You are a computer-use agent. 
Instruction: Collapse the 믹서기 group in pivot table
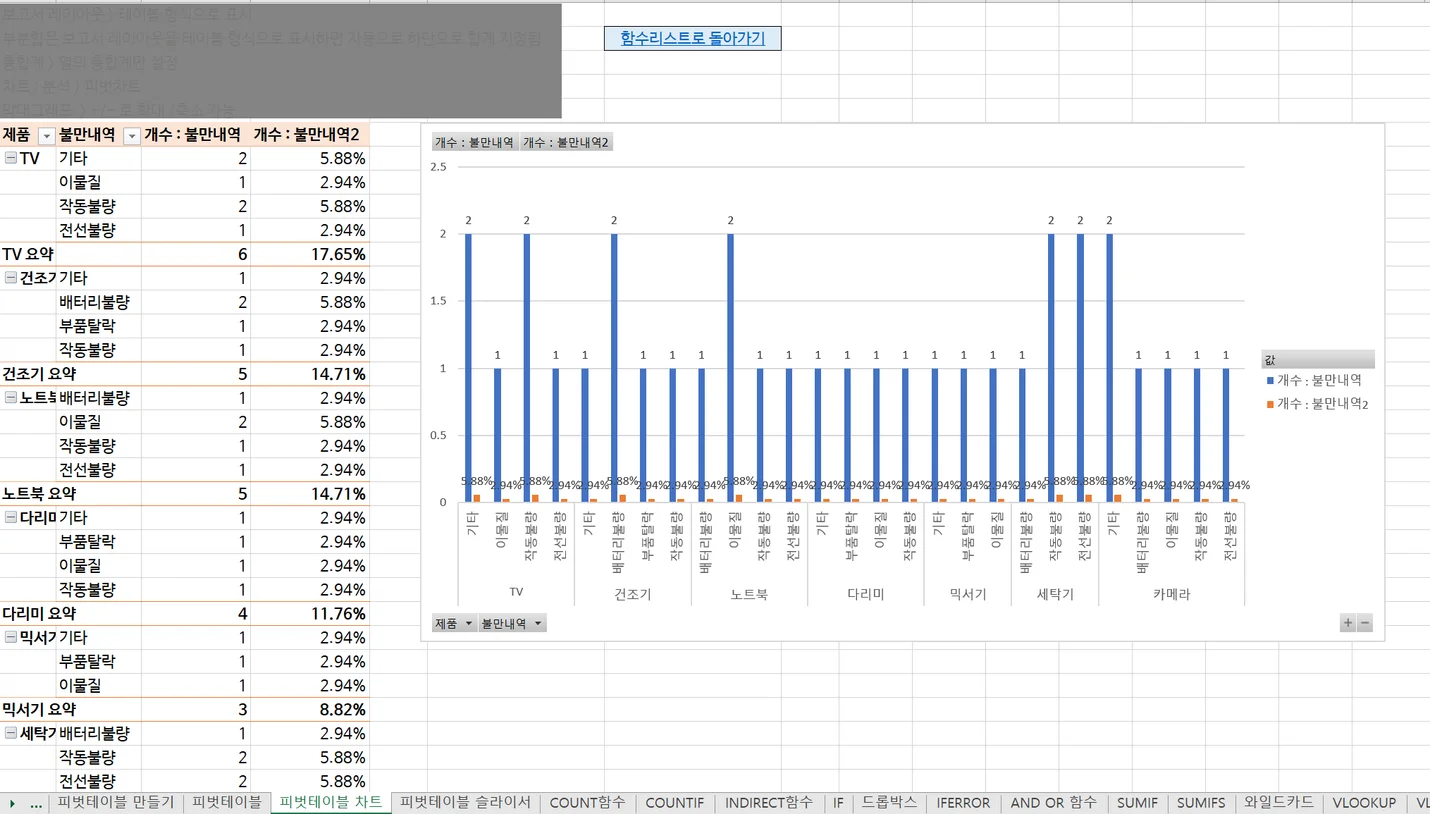pyautogui.click(x=10, y=638)
